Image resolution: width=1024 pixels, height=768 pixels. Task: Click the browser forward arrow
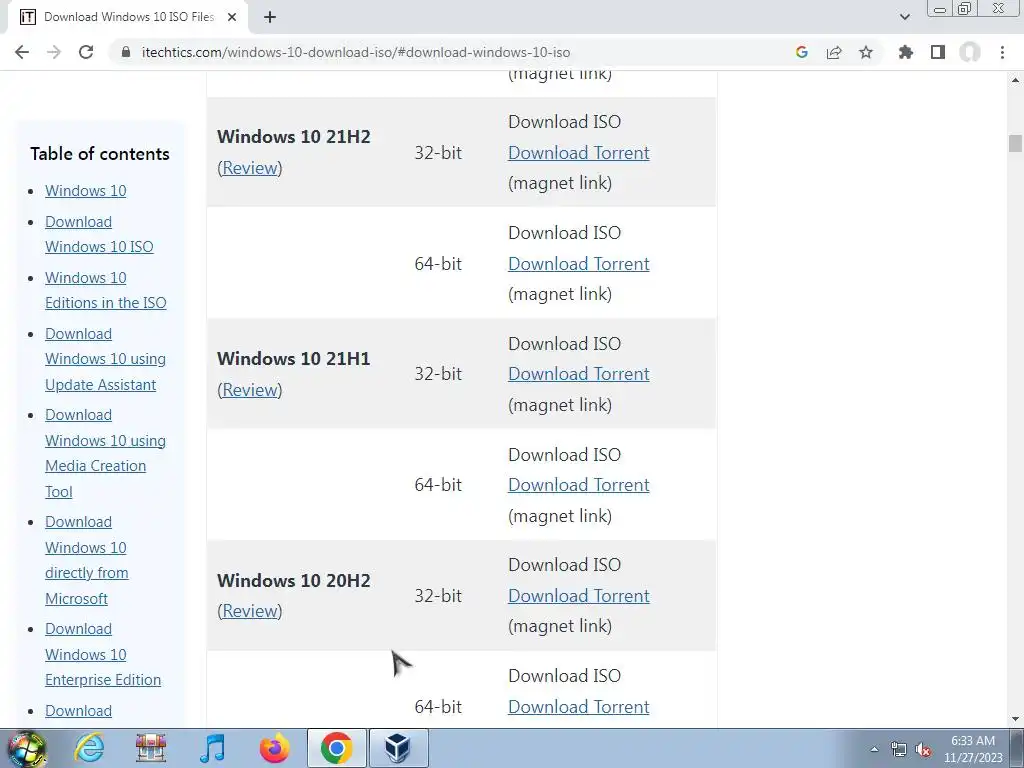(54, 52)
